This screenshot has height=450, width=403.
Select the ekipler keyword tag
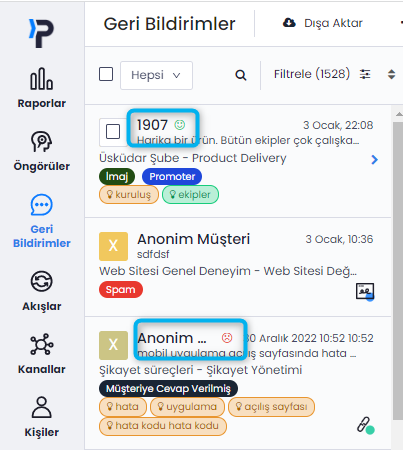click(x=190, y=195)
